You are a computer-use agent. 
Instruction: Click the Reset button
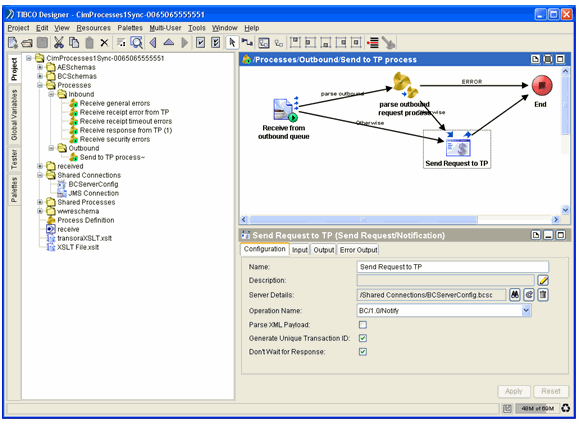[x=551, y=391]
